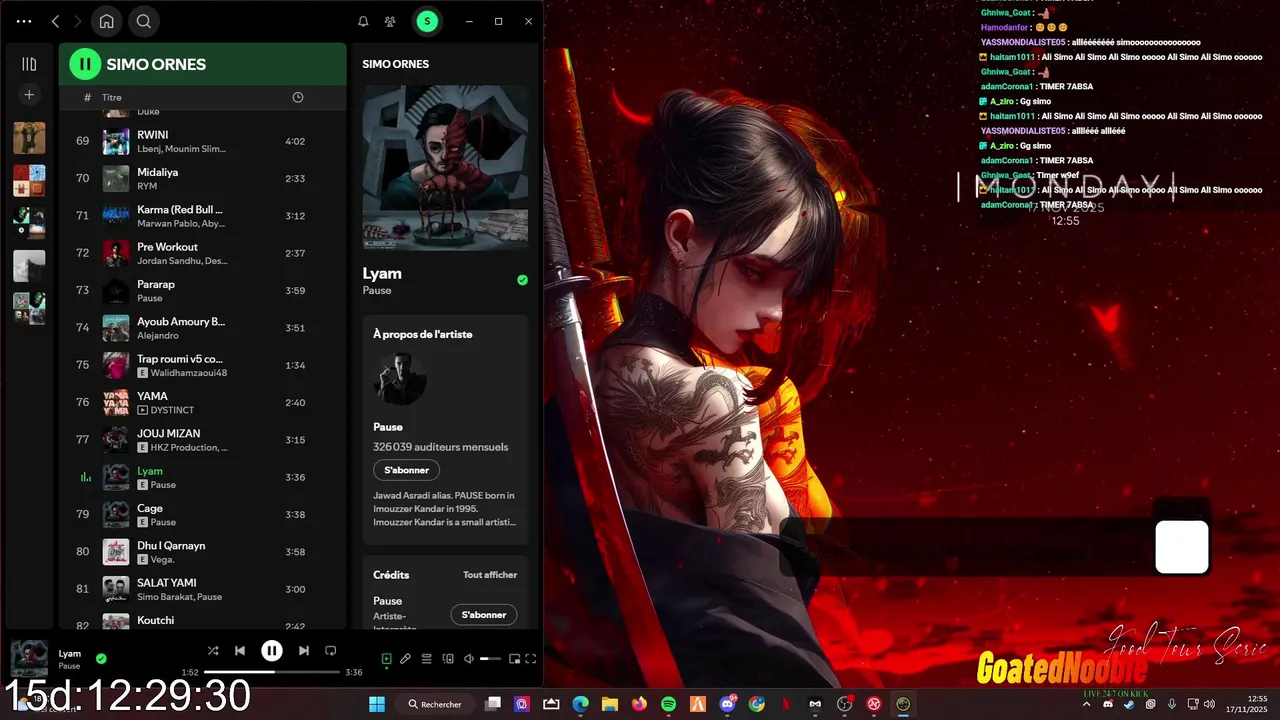The image size is (1280, 720).
Task: Toggle repeat mode
Action: (x=330, y=651)
